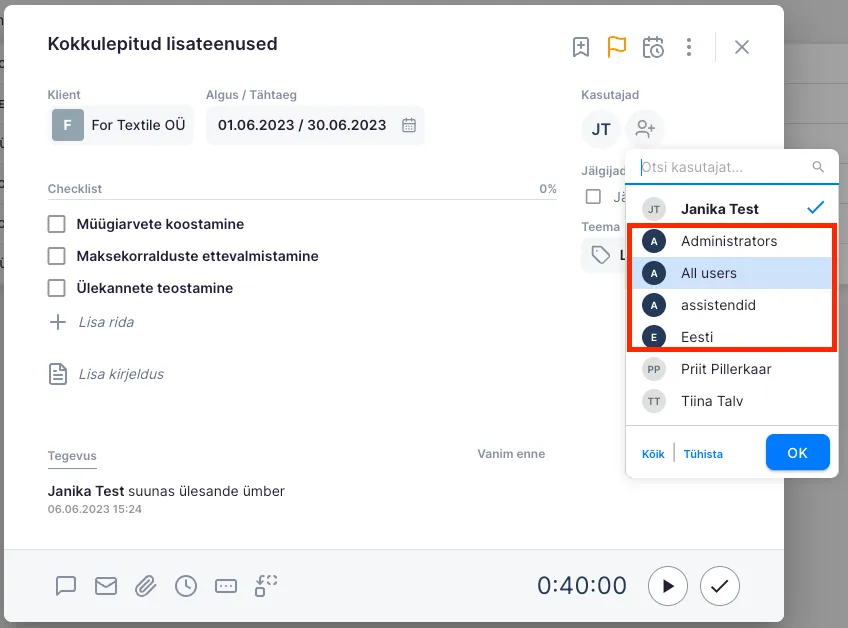Image resolution: width=848 pixels, height=628 pixels.
Task: Click the add user icon
Action: 645,129
